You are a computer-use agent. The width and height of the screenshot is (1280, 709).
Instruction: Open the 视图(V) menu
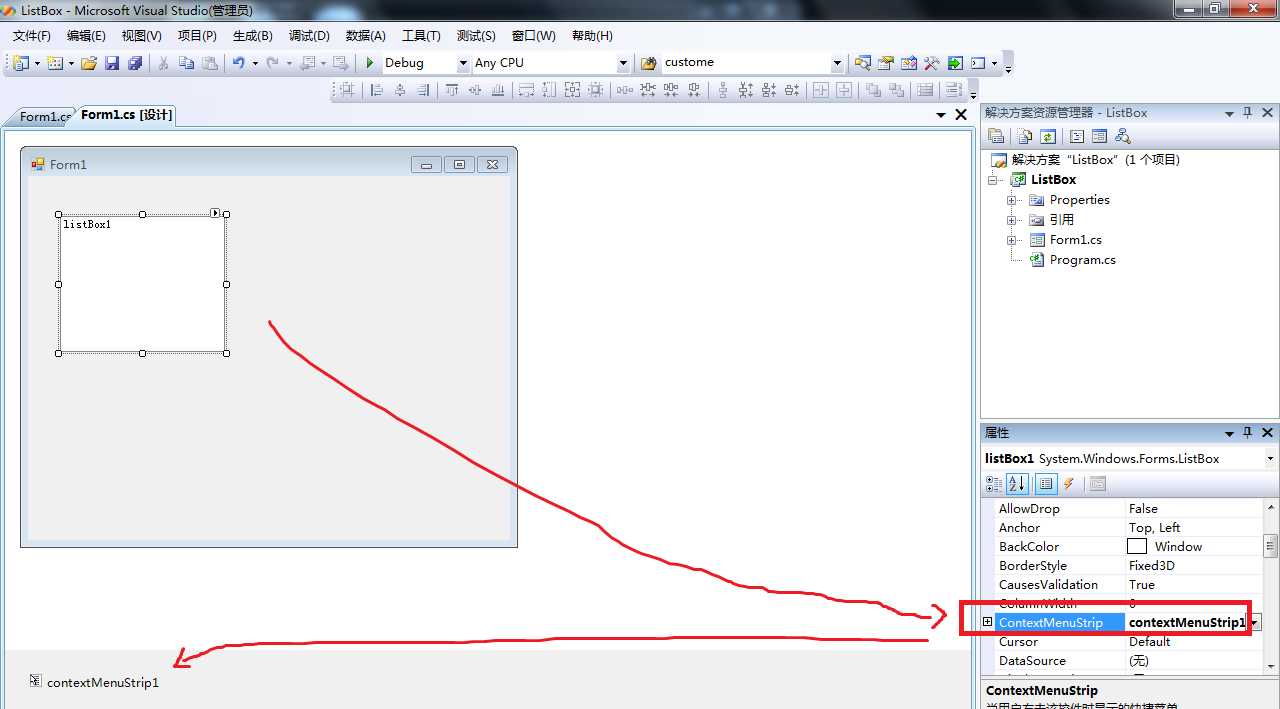[142, 36]
